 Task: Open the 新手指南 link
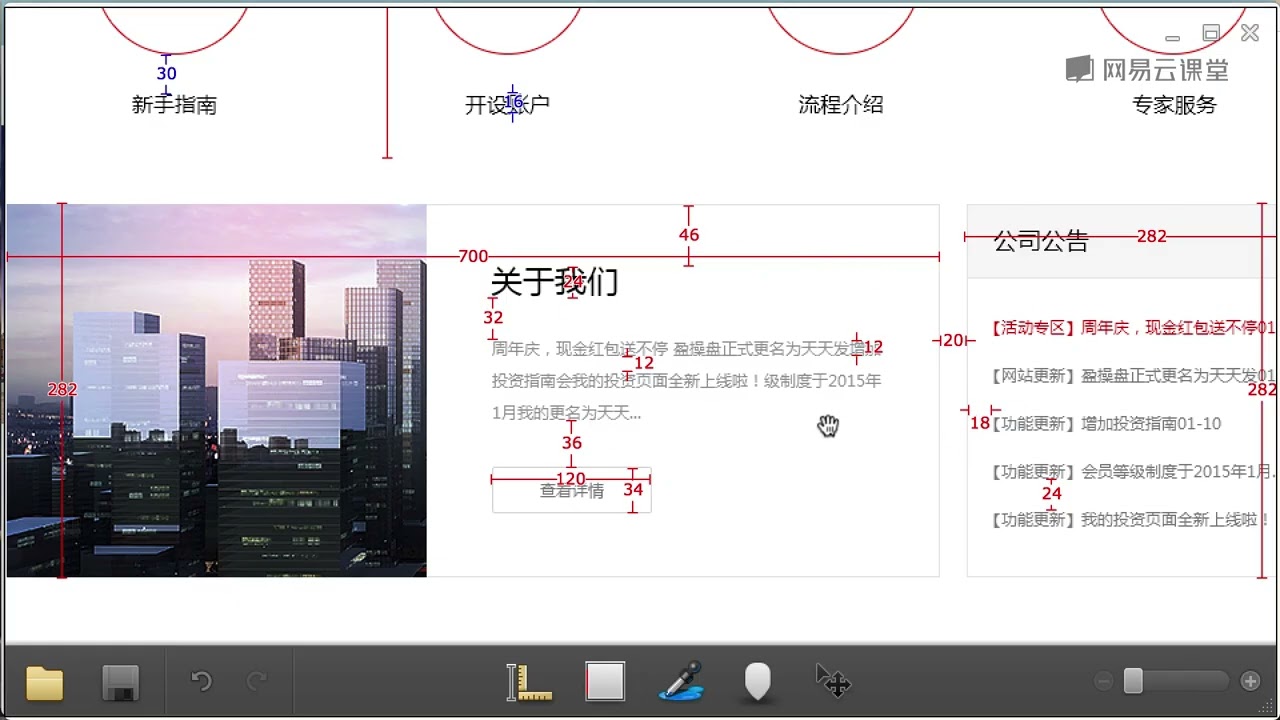tap(174, 105)
